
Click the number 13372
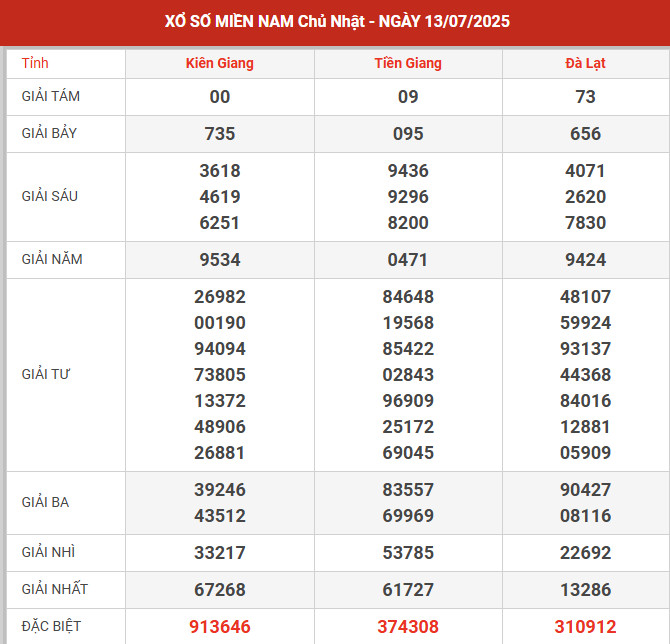click(x=220, y=401)
